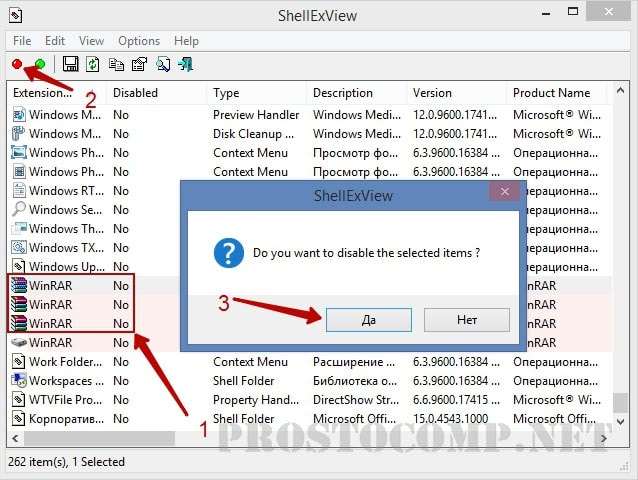Click the horizontal scrollbar thumb

[99, 439]
